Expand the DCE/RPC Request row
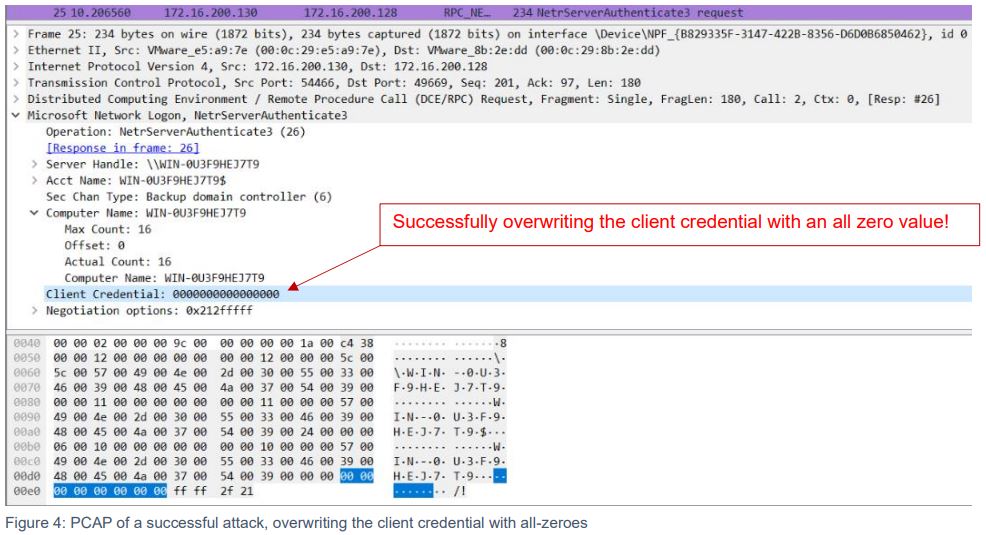The width and height of the screenshot is (986, 535). 16,99
